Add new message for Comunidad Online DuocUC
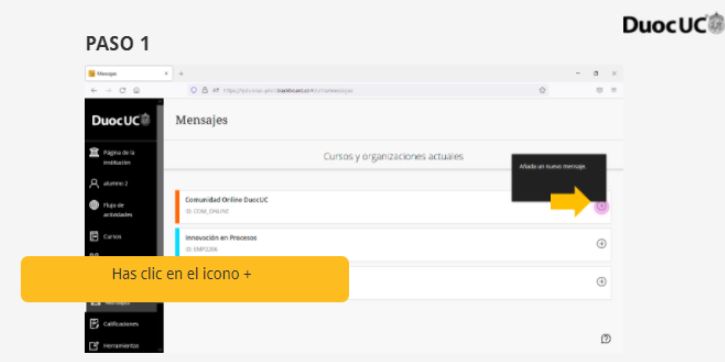Viewport: 725px width, 362px height. pos(601,207)
